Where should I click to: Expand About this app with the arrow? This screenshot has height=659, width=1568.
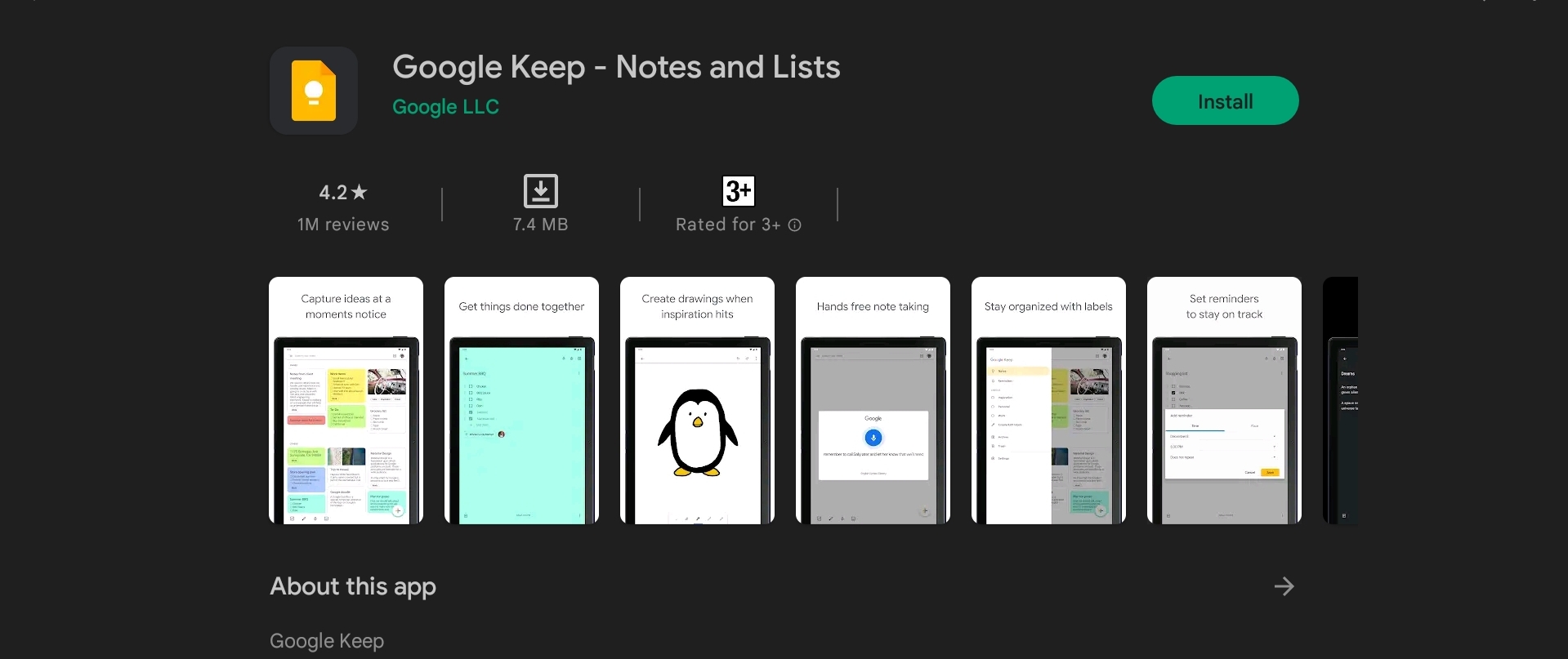1284,586
